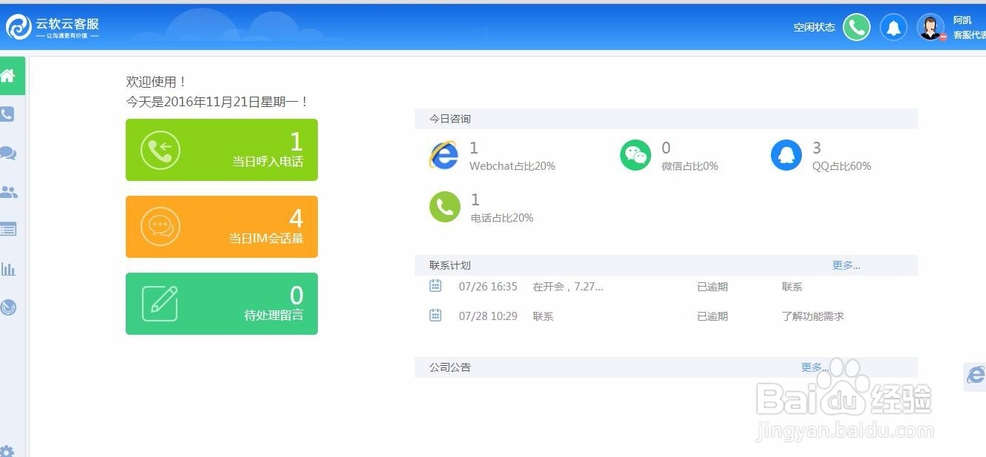
Task: Open the settings gear in sidebar
Action: coord(8,451)
